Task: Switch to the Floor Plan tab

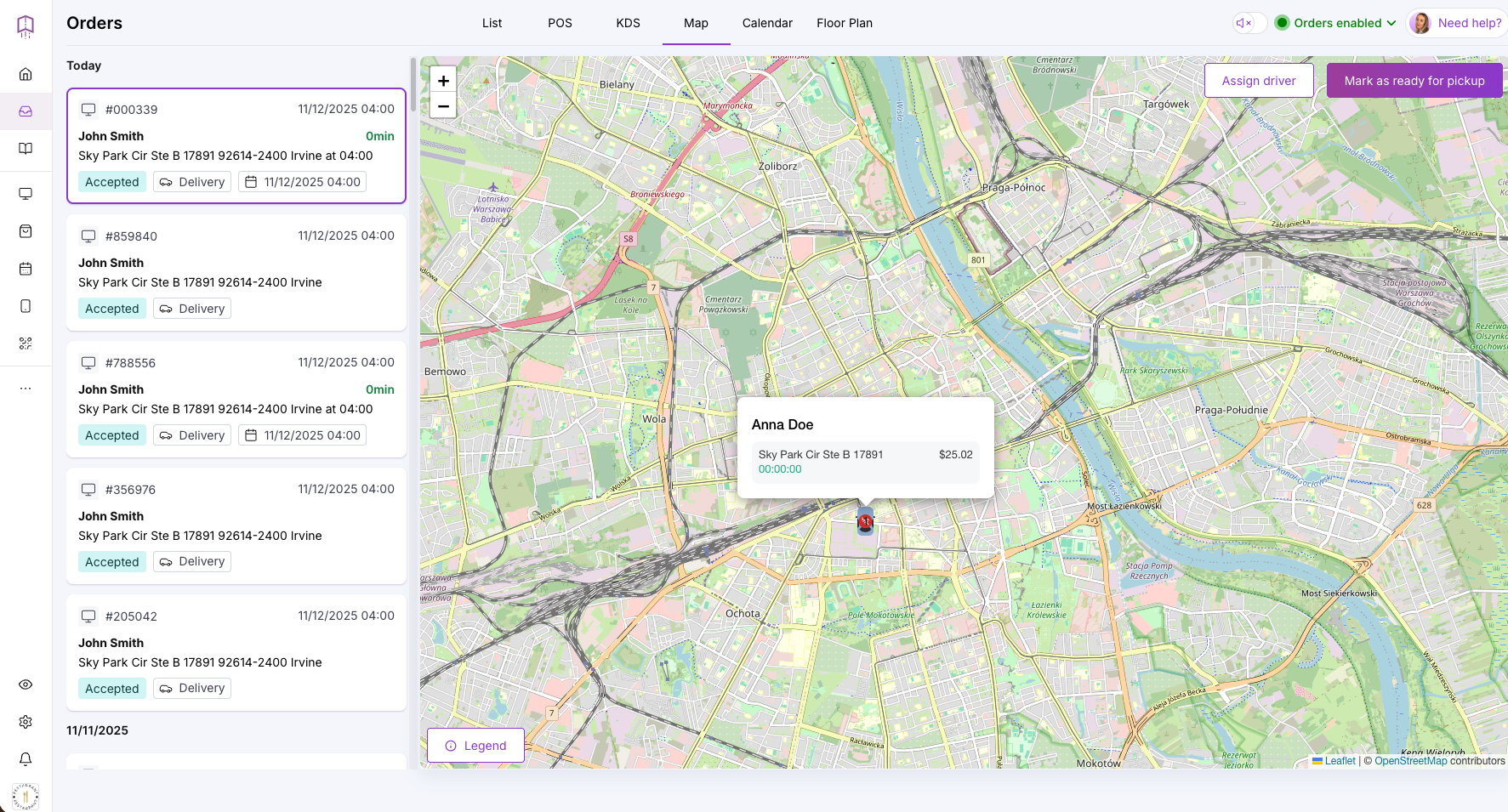Action: pos(845,23)
